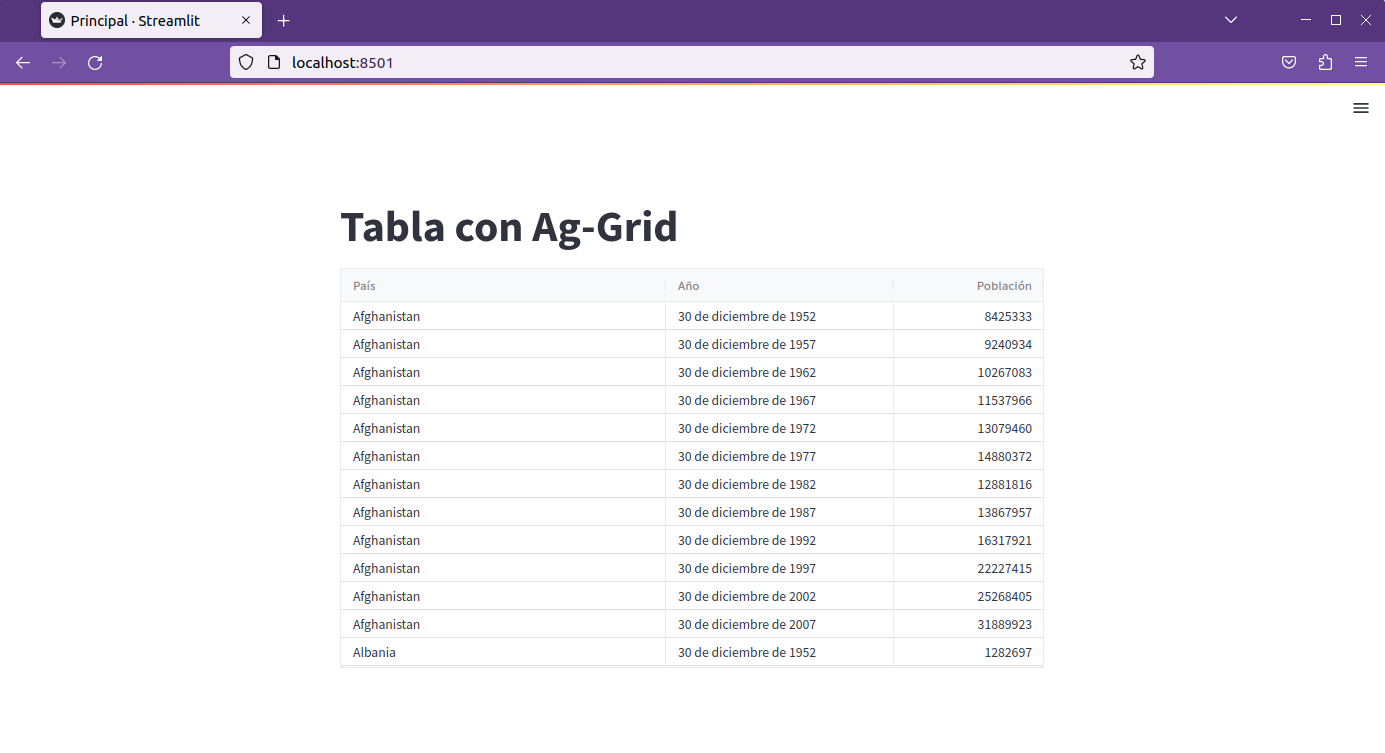1385x753 pixels.
Task: Click the date 30 de diciembre de 1967
Action: (747, 400)
